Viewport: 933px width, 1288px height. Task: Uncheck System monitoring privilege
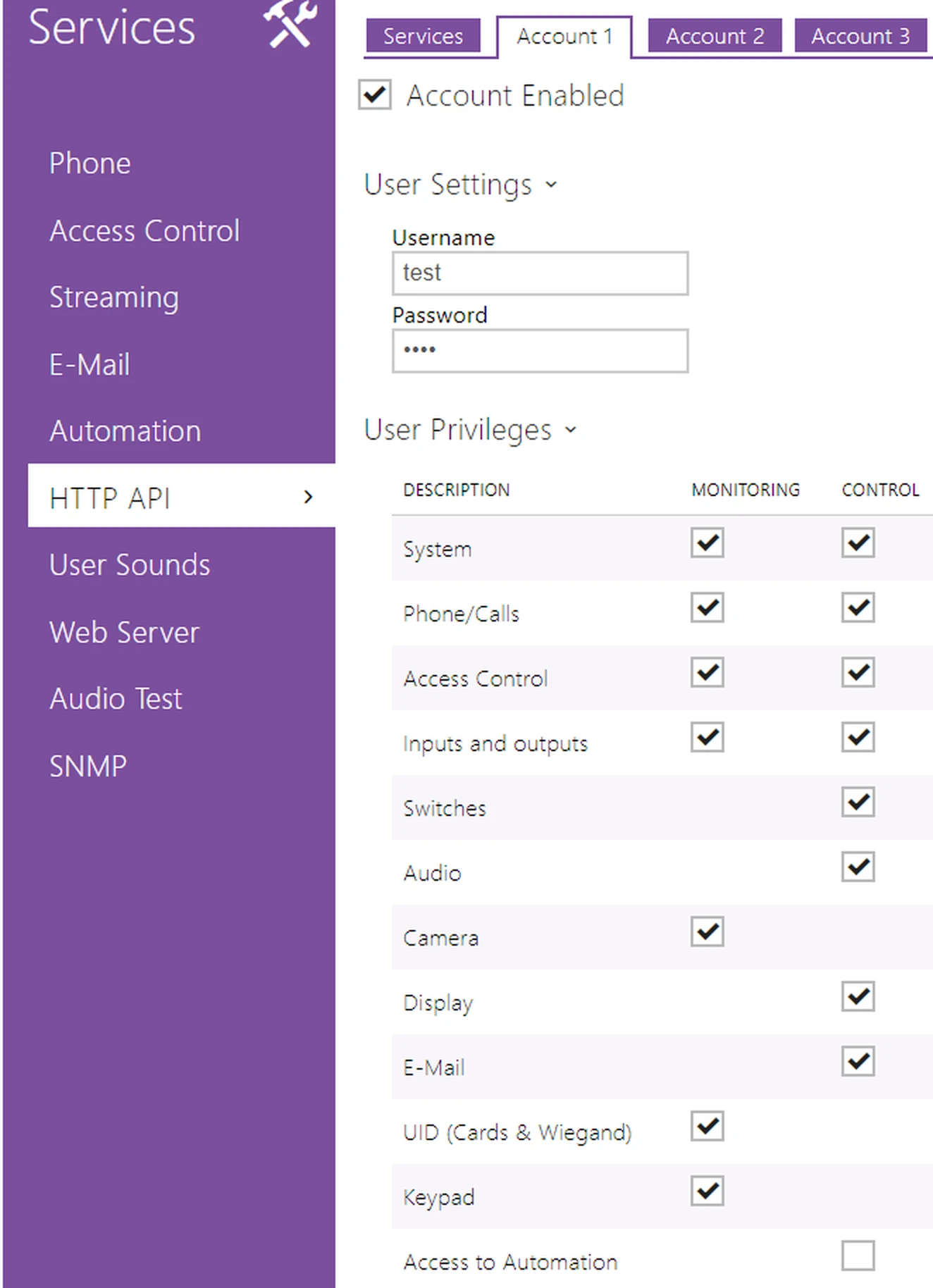click(708, 543)
